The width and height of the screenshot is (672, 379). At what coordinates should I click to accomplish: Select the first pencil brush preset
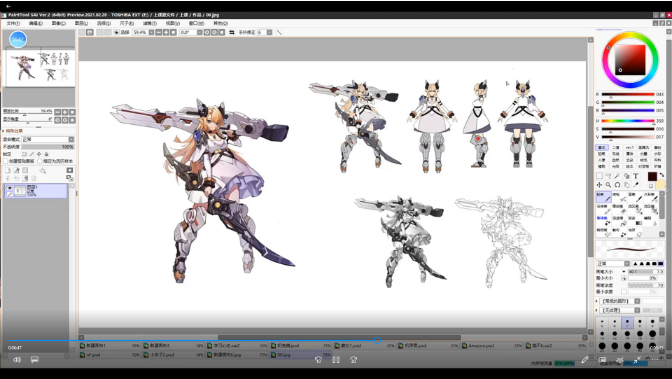[603, 197]
